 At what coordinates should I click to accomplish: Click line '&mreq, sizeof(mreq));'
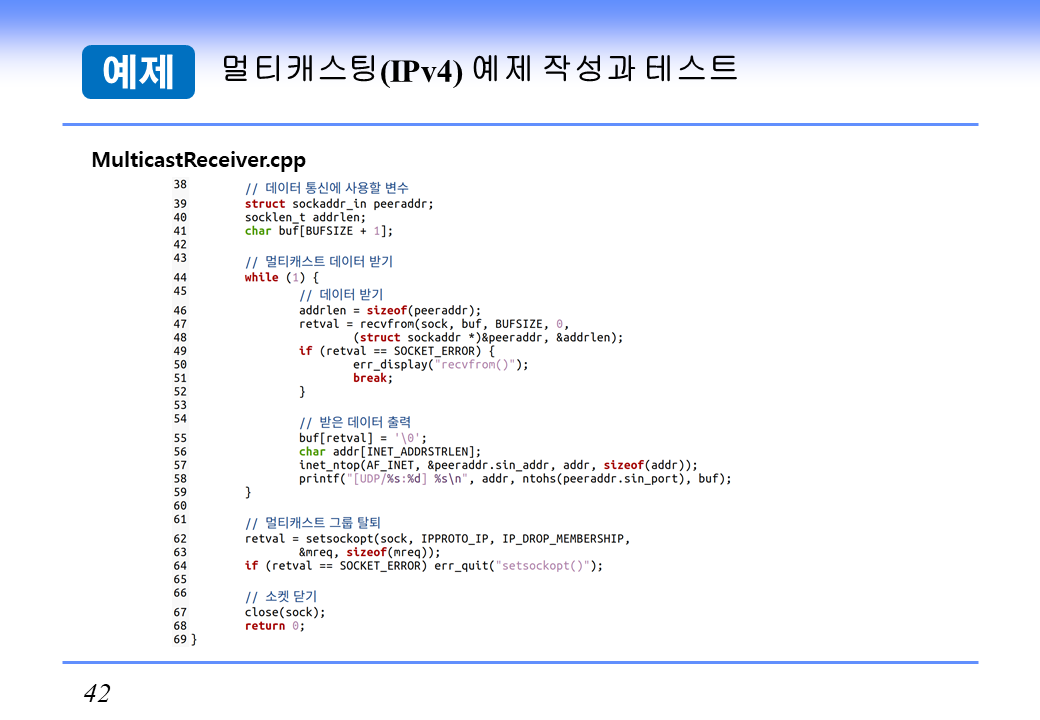[369, 552]
